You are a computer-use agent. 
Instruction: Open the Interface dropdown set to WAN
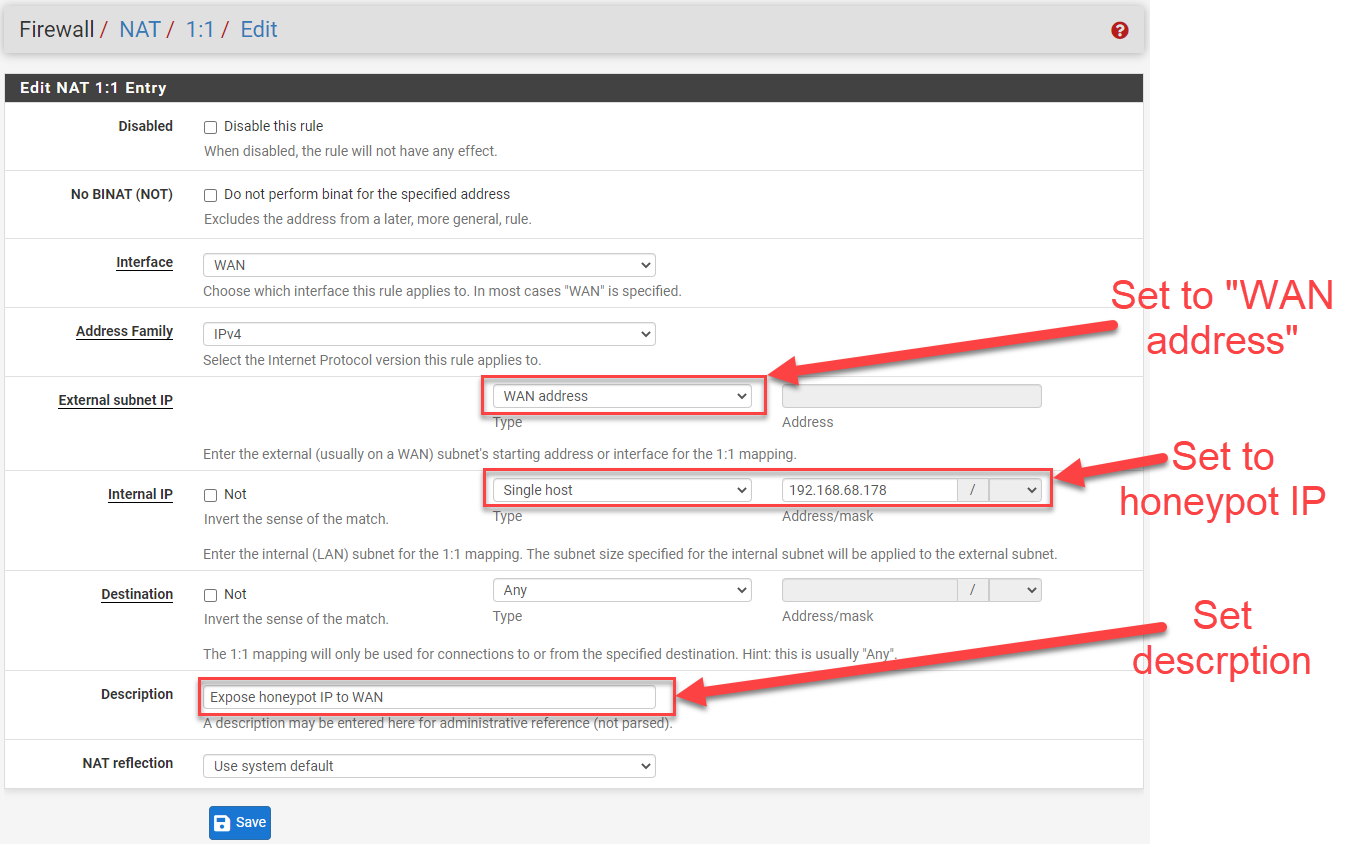429,265
